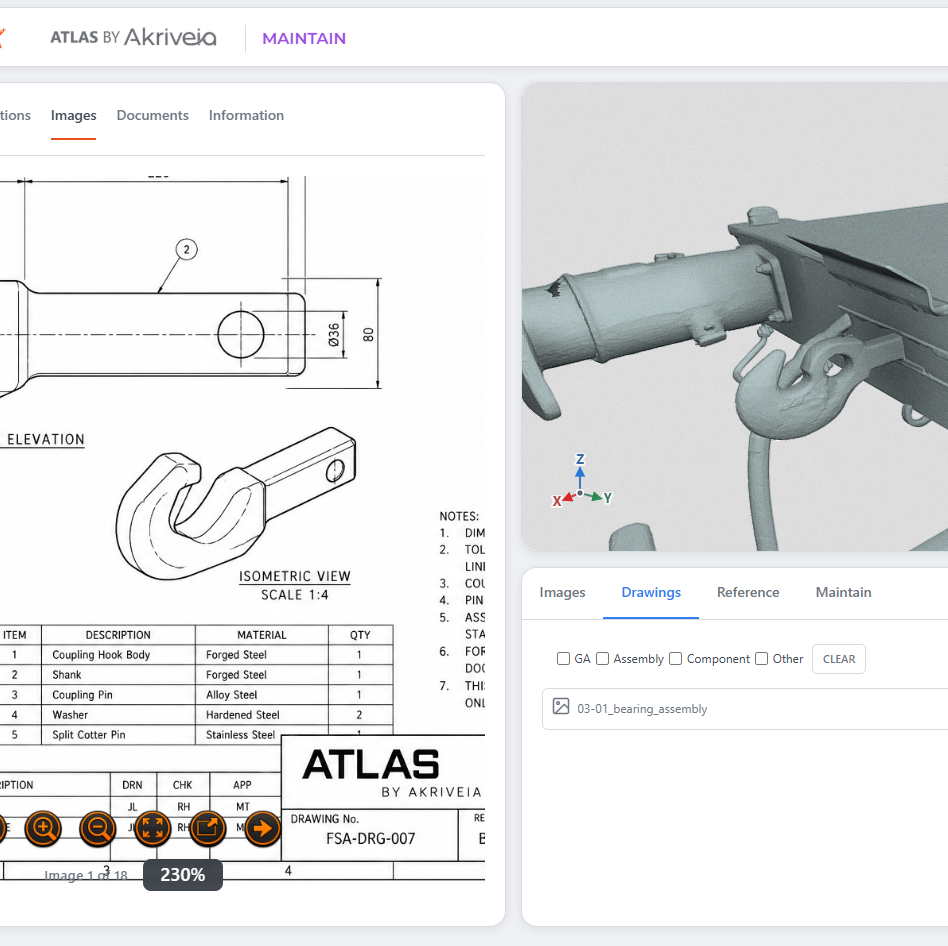
Task: Click the isometric hook drawing
Action: (x=236, y=503)
